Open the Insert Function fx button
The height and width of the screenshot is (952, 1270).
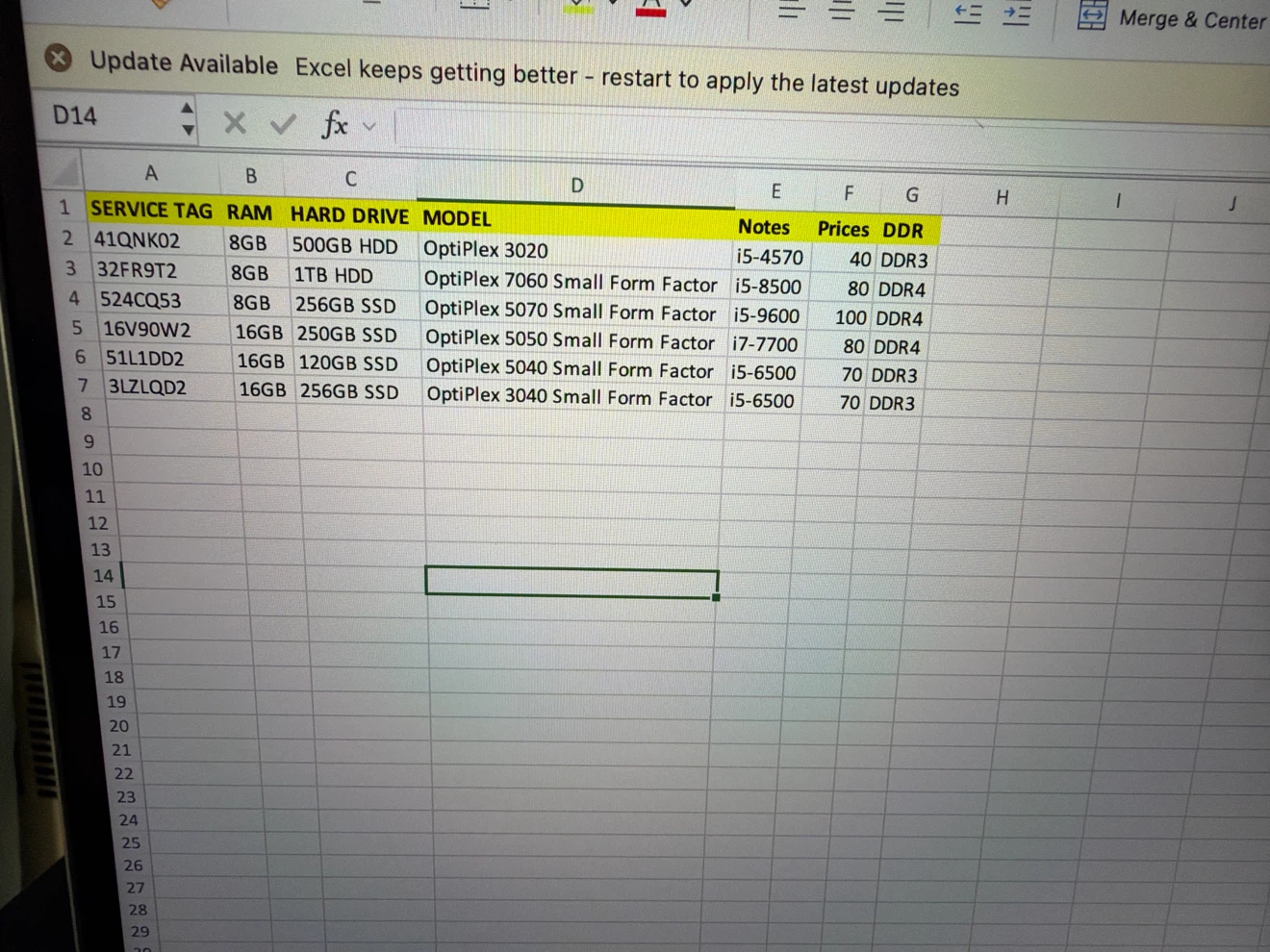(334, 123)
